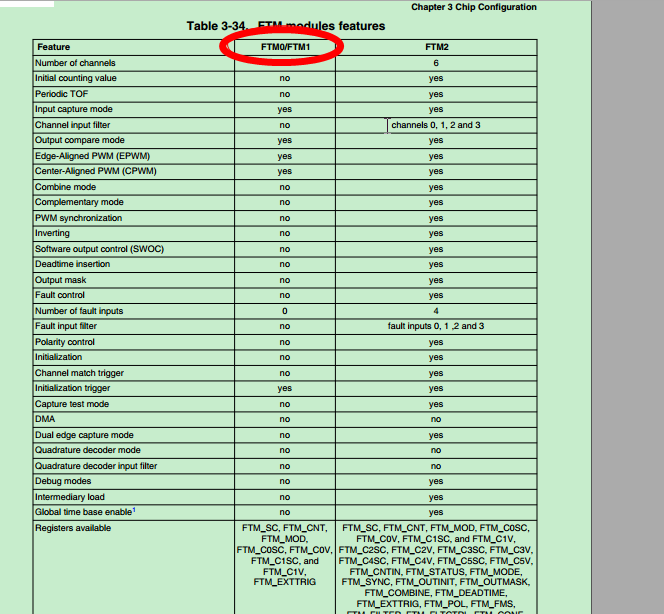Click the 'Dual edge capture mode' row label

click(84, 435)
